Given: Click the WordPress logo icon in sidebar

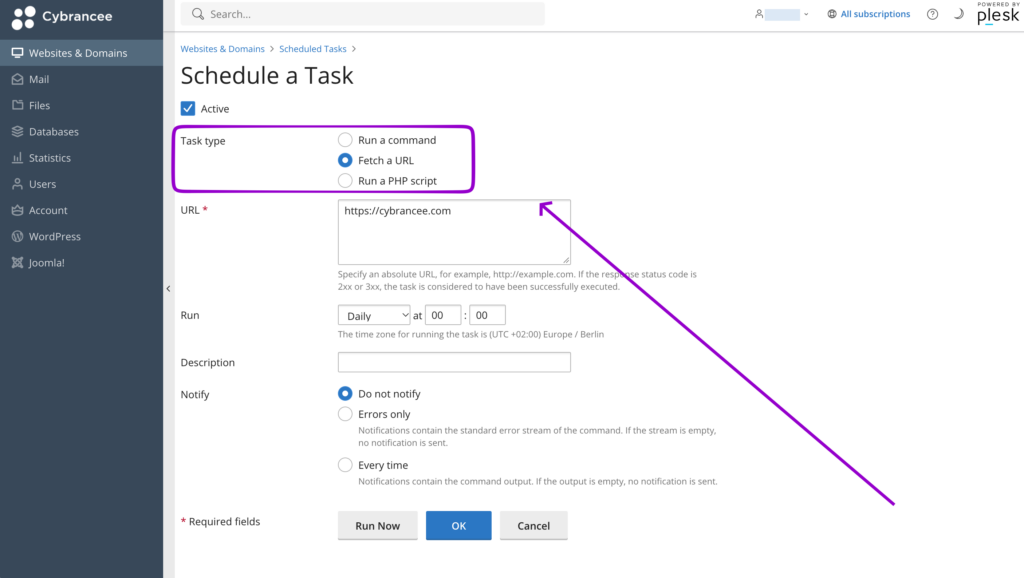Looking at the screenshot, I should point(18,236).
